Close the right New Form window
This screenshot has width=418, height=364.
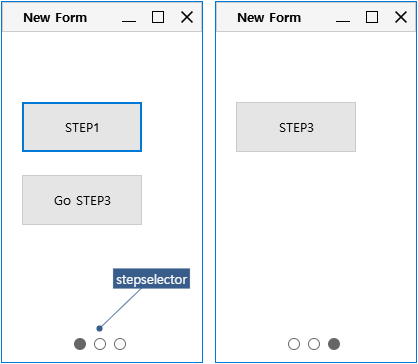click(401, 17)
